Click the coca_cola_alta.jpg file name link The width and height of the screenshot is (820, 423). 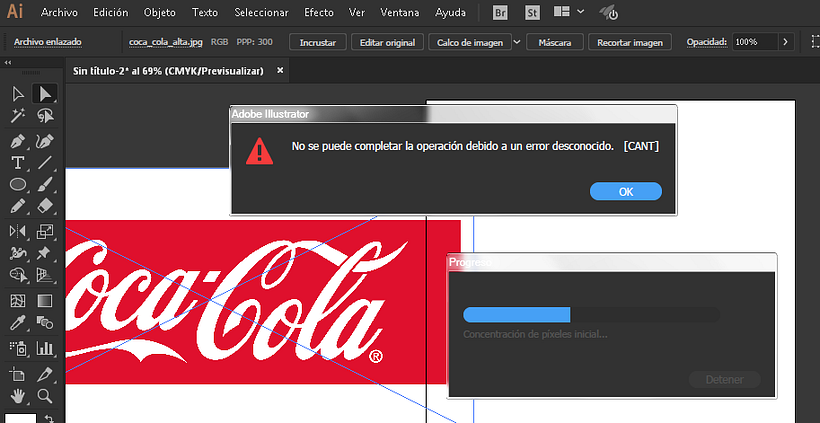pos(165,42)
